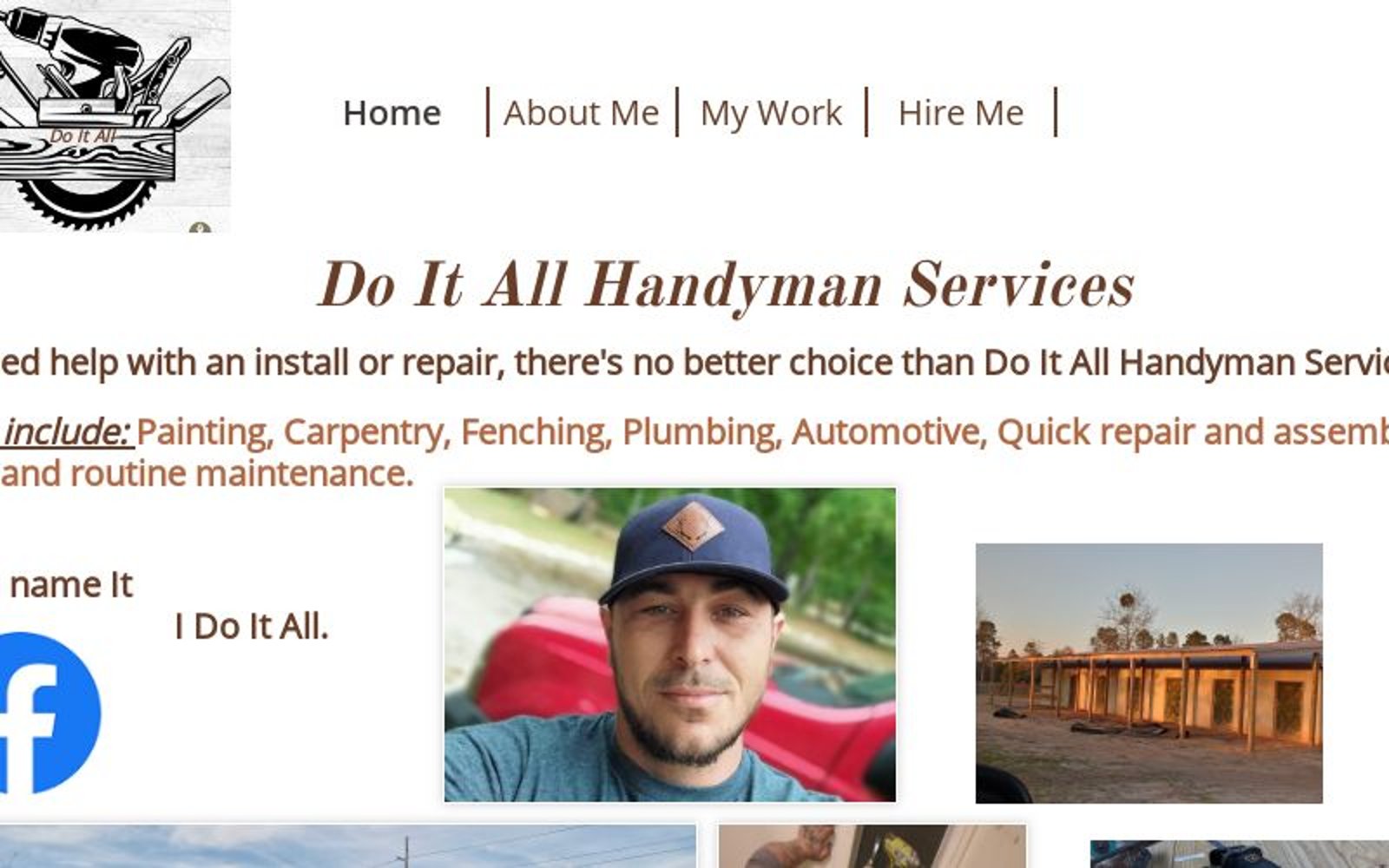The image size is (1389, 868).
Task: Click the underlined 'include:' text
Action: click(x=65, y=431)
